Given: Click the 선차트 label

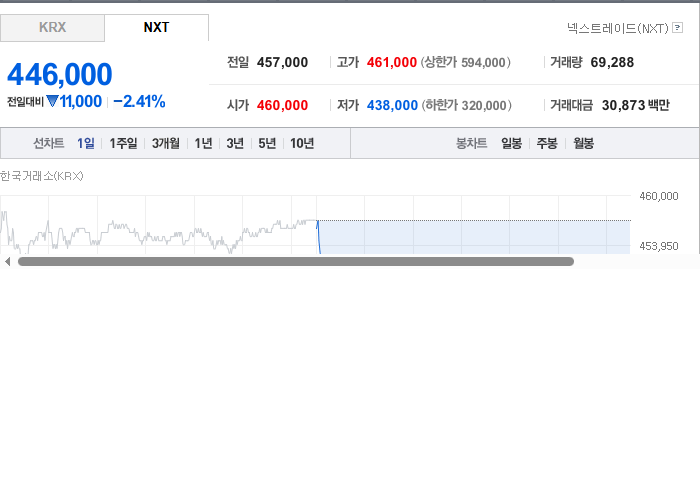Looking at the screenshot, I should [x=49, y=143].
